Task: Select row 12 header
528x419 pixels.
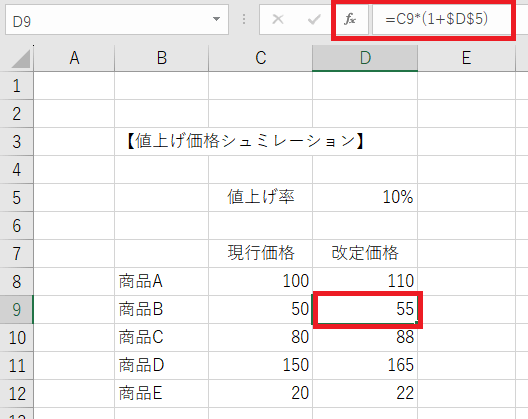Action: (x=16, y=393)
